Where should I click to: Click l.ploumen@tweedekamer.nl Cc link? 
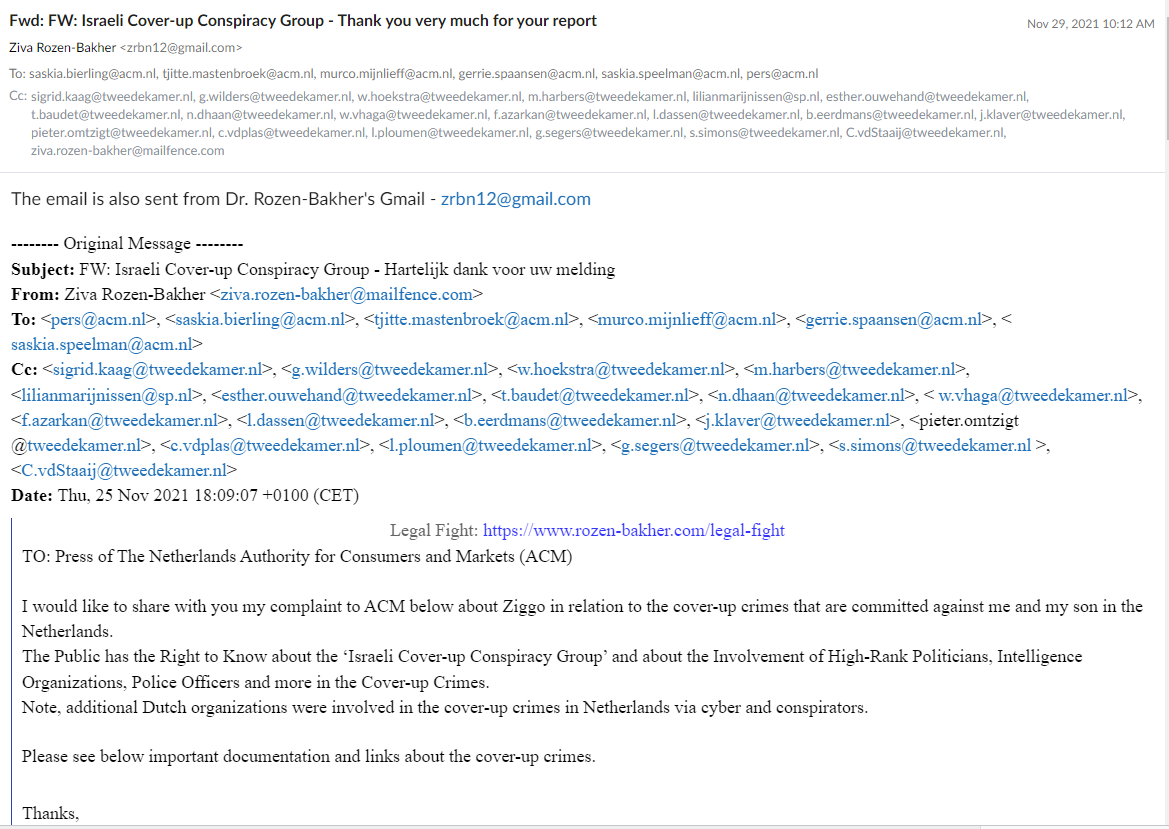tap(491, 446)
